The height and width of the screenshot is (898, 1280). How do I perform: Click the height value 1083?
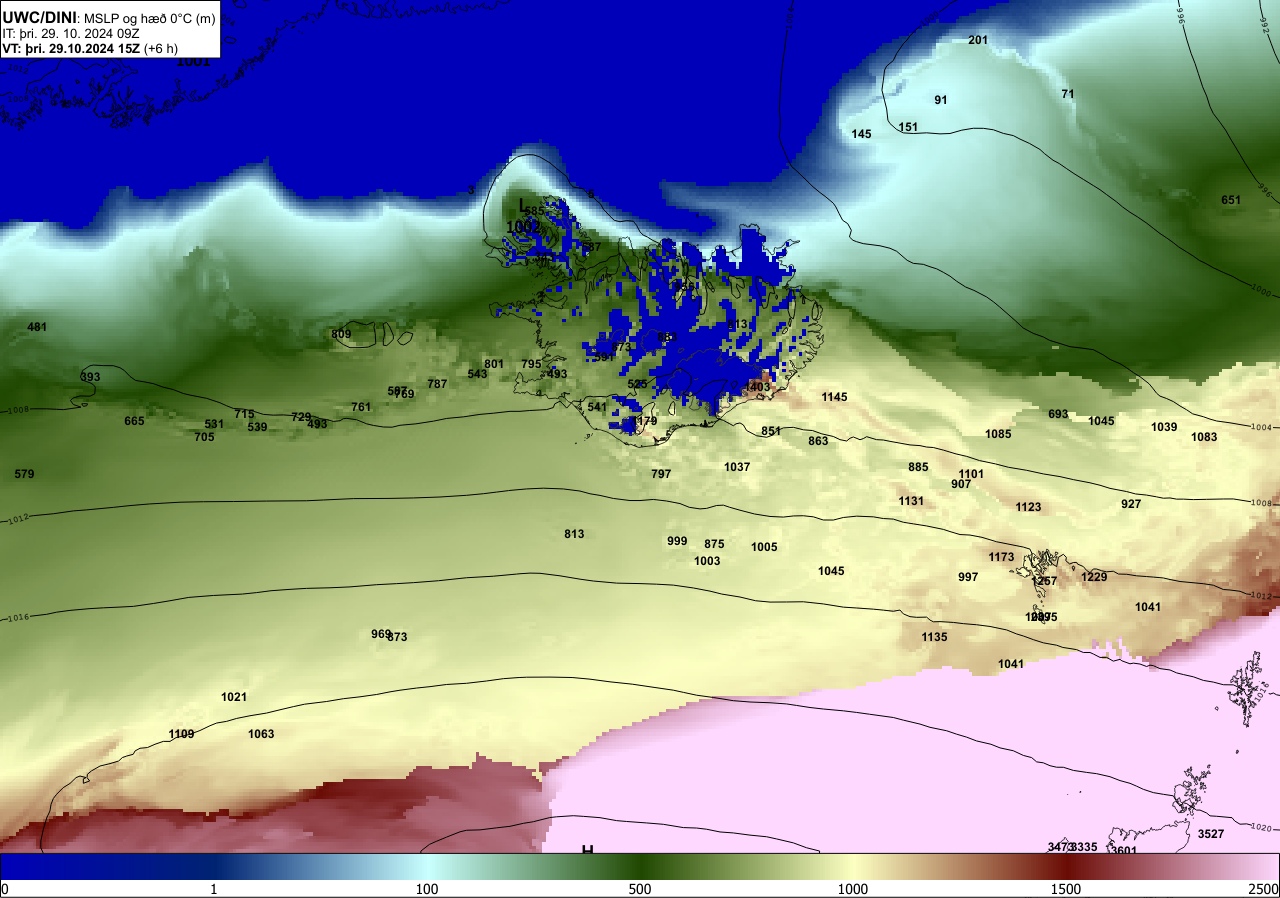point(1204,437)
